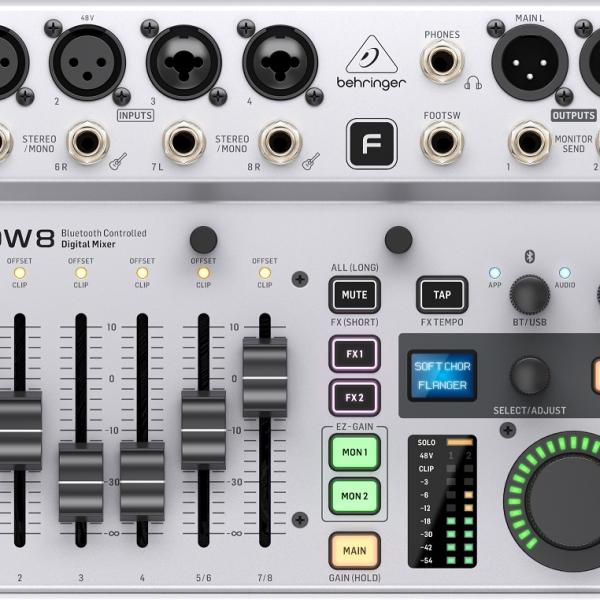Select the MON 1 button

click(x=354, y=452)
